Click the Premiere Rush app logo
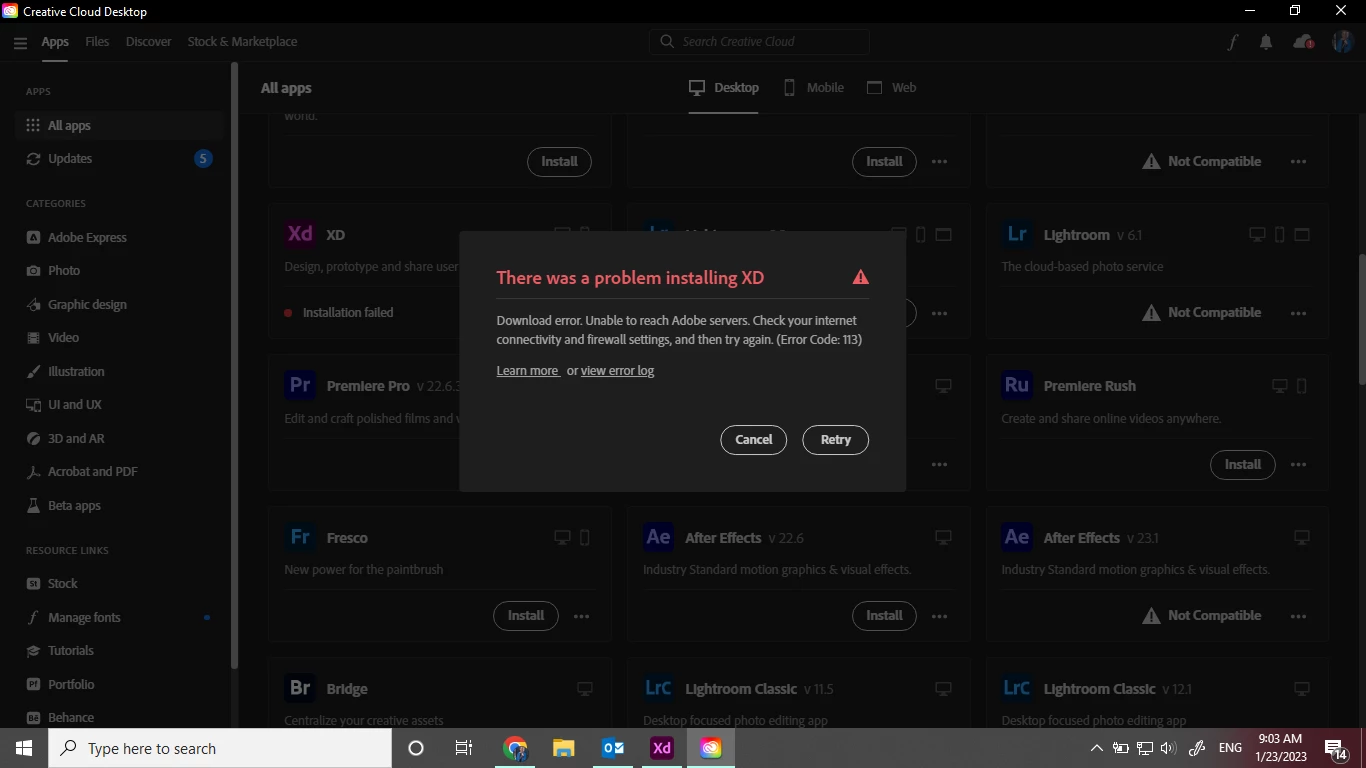1366x768 pixels. click(x=1017, y=385)
